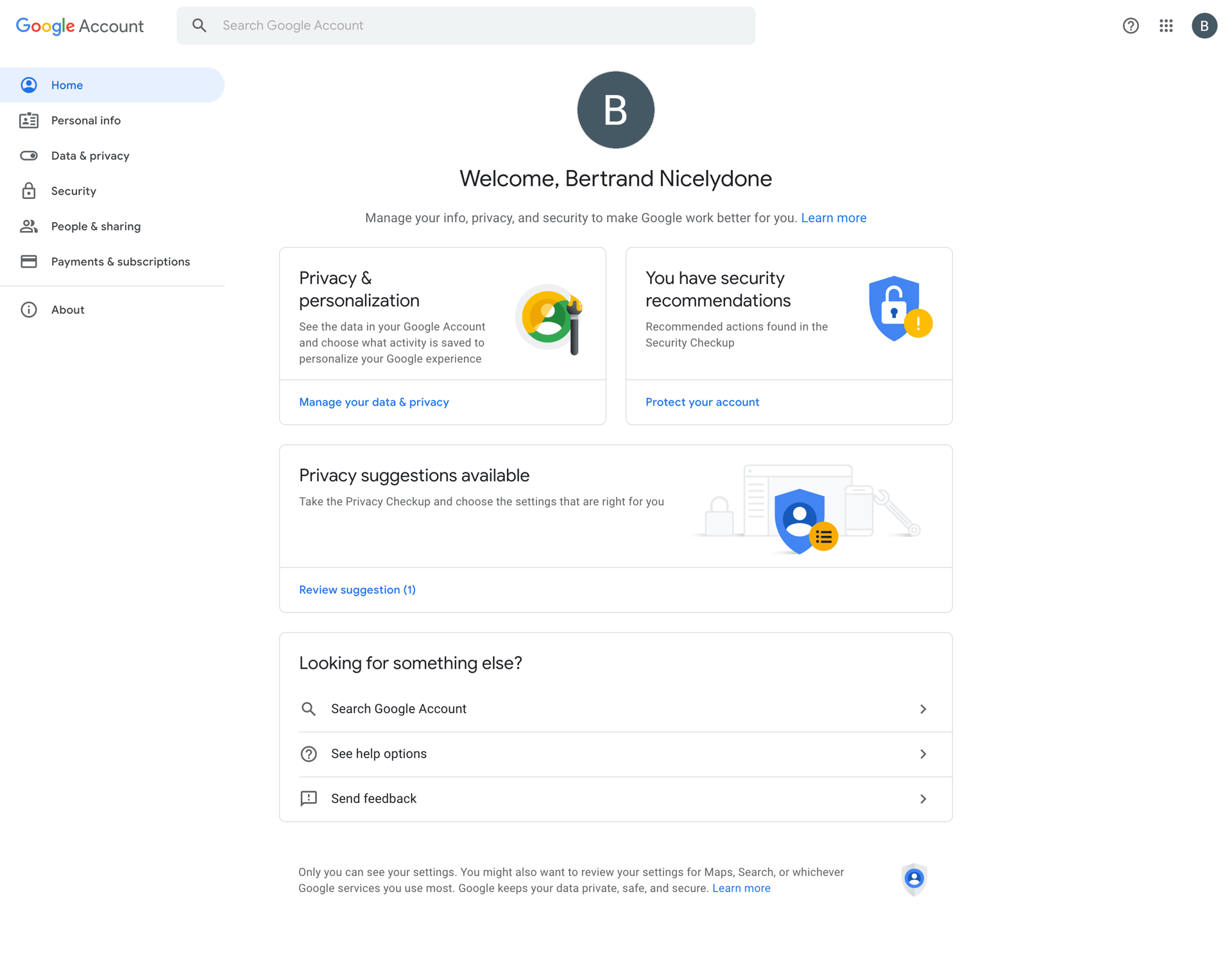Image resolution: width=1232 pixels, height=973 pixels.
Task: Expand the See help options row chevron
Action: pyautogui.click(x=924, y=754)
